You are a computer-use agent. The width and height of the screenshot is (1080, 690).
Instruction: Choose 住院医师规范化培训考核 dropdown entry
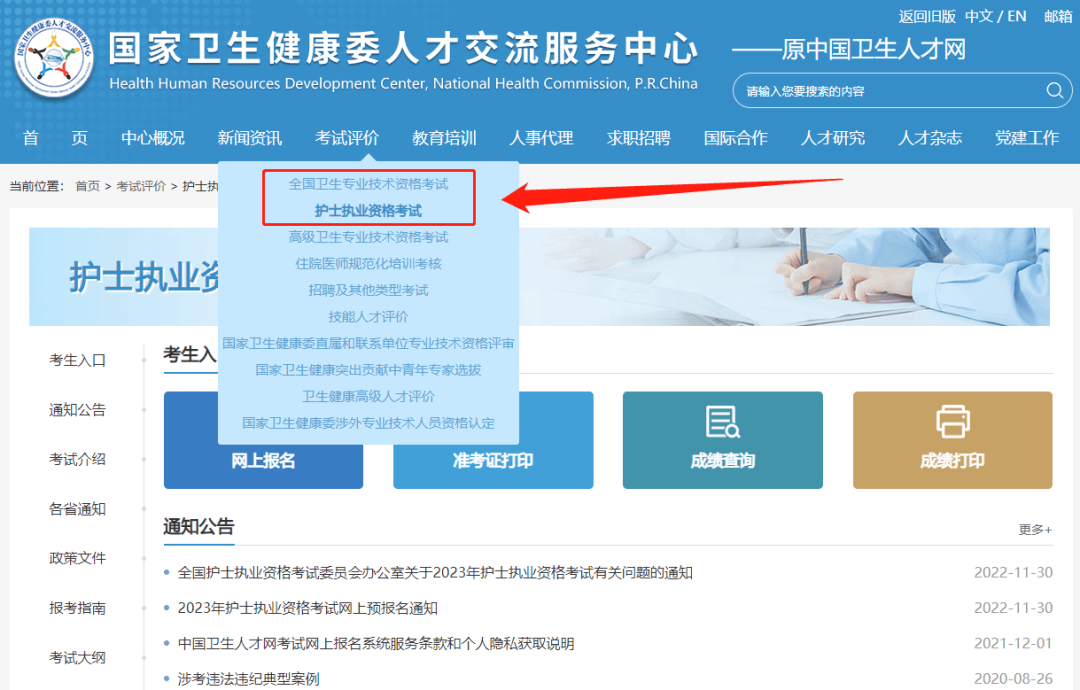(x=368, y=264)
